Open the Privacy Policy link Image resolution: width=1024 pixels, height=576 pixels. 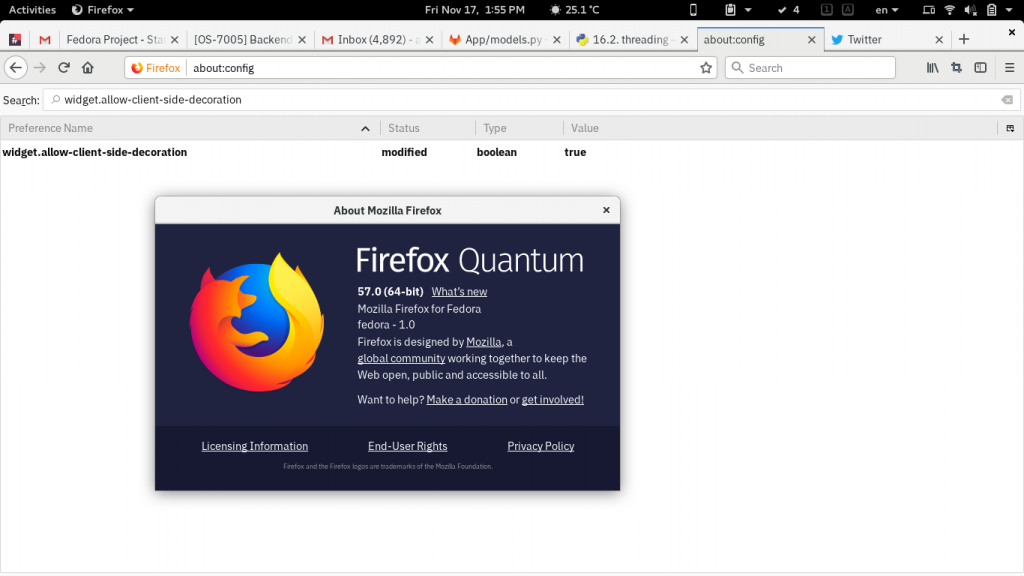pyautogui.click(x=541, y=446)
